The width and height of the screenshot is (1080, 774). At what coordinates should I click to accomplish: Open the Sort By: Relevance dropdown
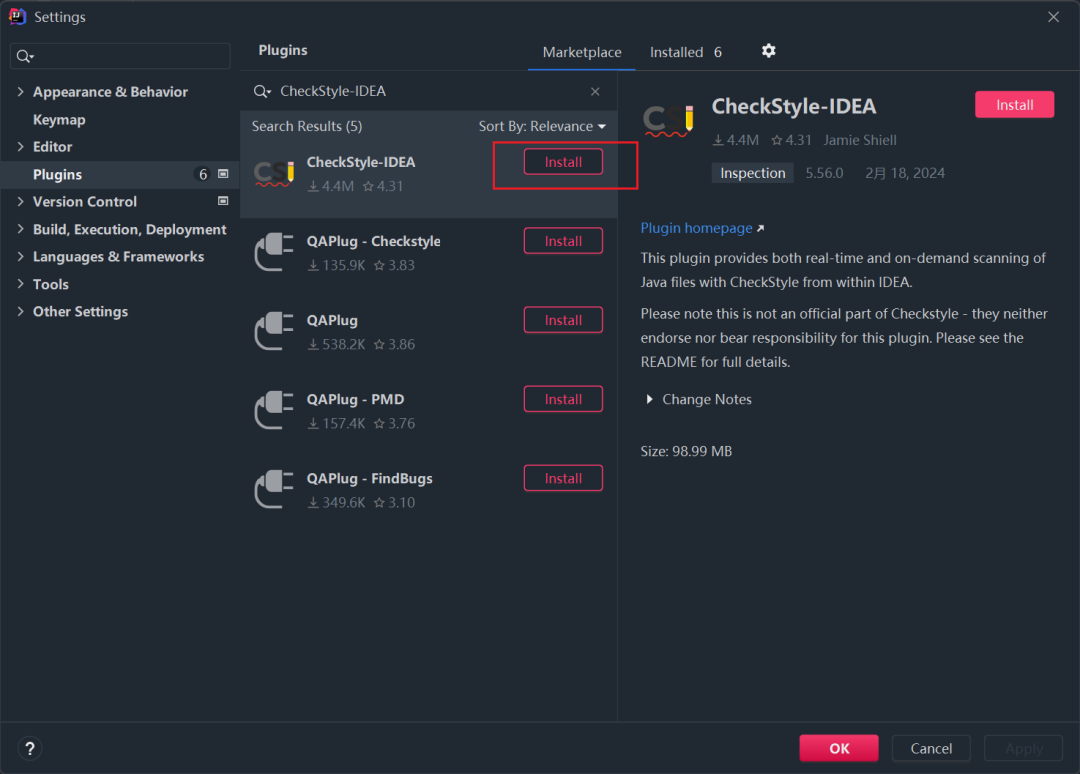[x=542, y=127]
